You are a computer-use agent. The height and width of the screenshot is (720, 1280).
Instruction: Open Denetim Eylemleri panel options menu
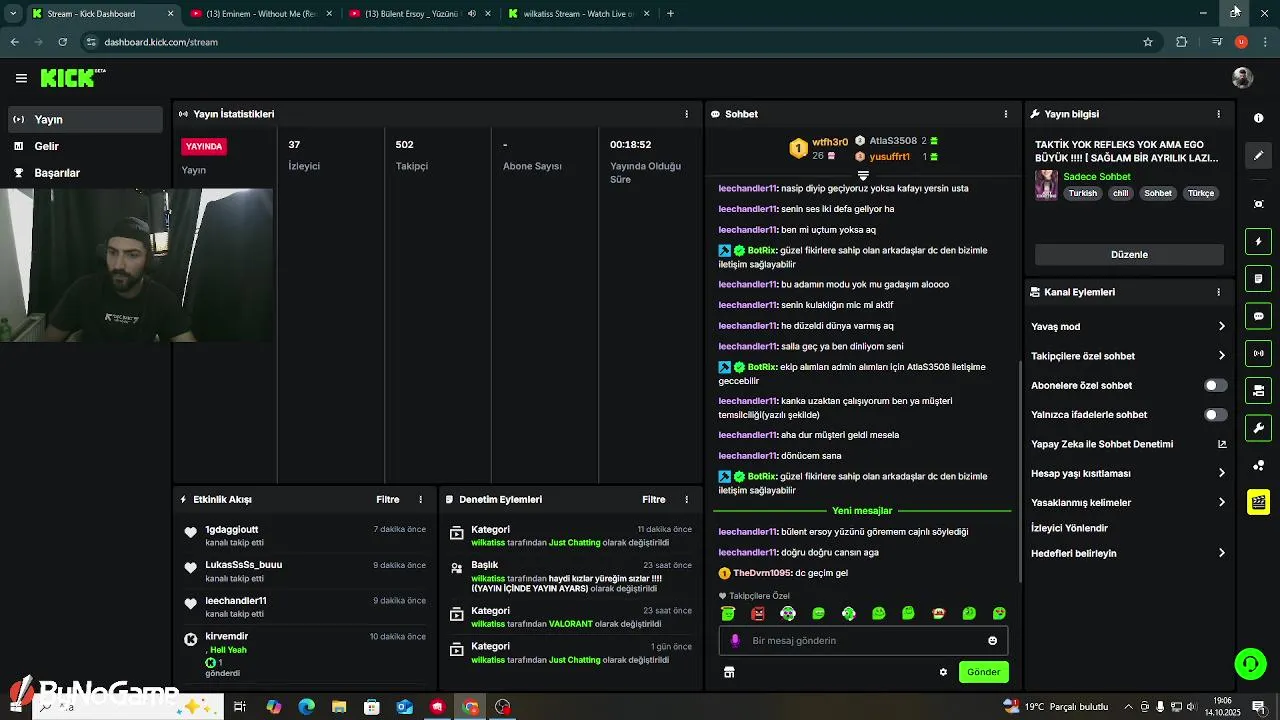pos(686,499)
